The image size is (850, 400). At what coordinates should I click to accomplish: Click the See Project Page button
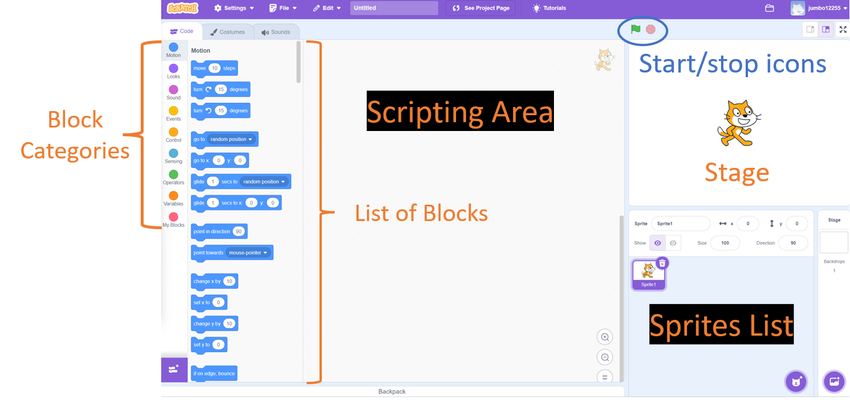coord(481,8)
